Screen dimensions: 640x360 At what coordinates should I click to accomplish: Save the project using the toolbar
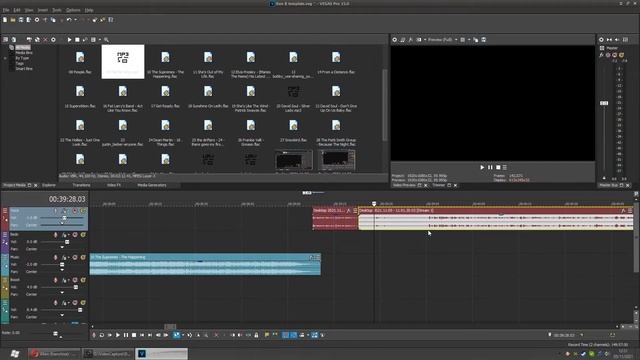pyautogui.click(x=21, y=20)
